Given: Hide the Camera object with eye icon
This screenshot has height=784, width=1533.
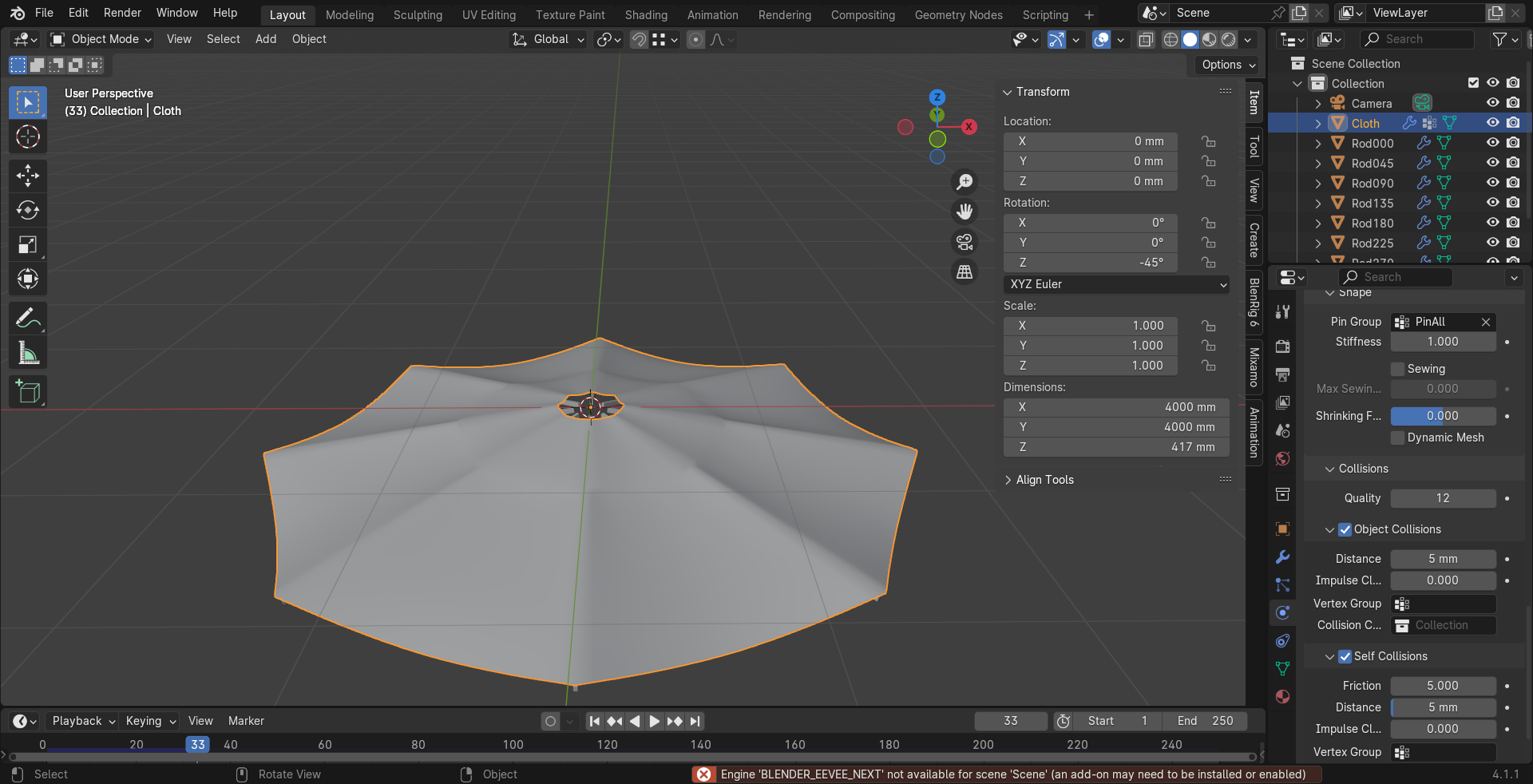Looking at the screenshot, I should (x=1492, y=103).
